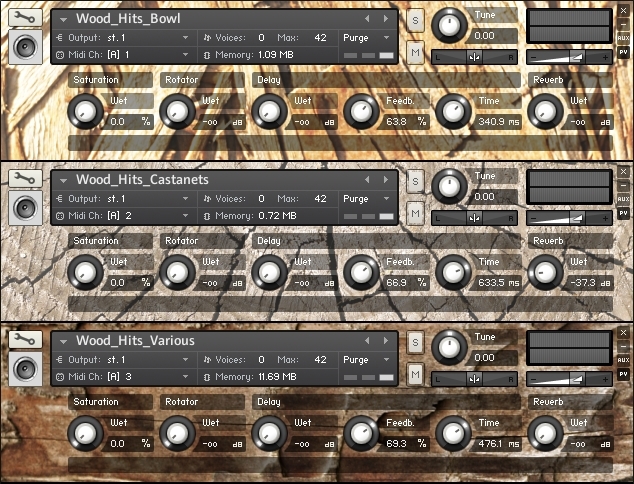Expand instrument name menu of Wood_Hits_Bowl

coord(65,19)
